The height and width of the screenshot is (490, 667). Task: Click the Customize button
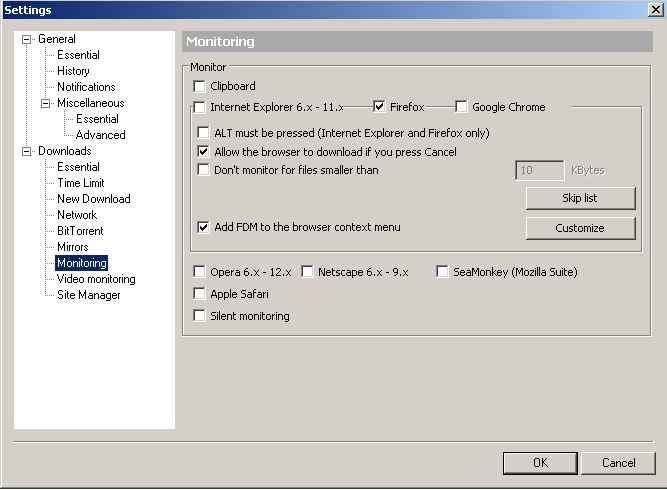click(581, 228)
